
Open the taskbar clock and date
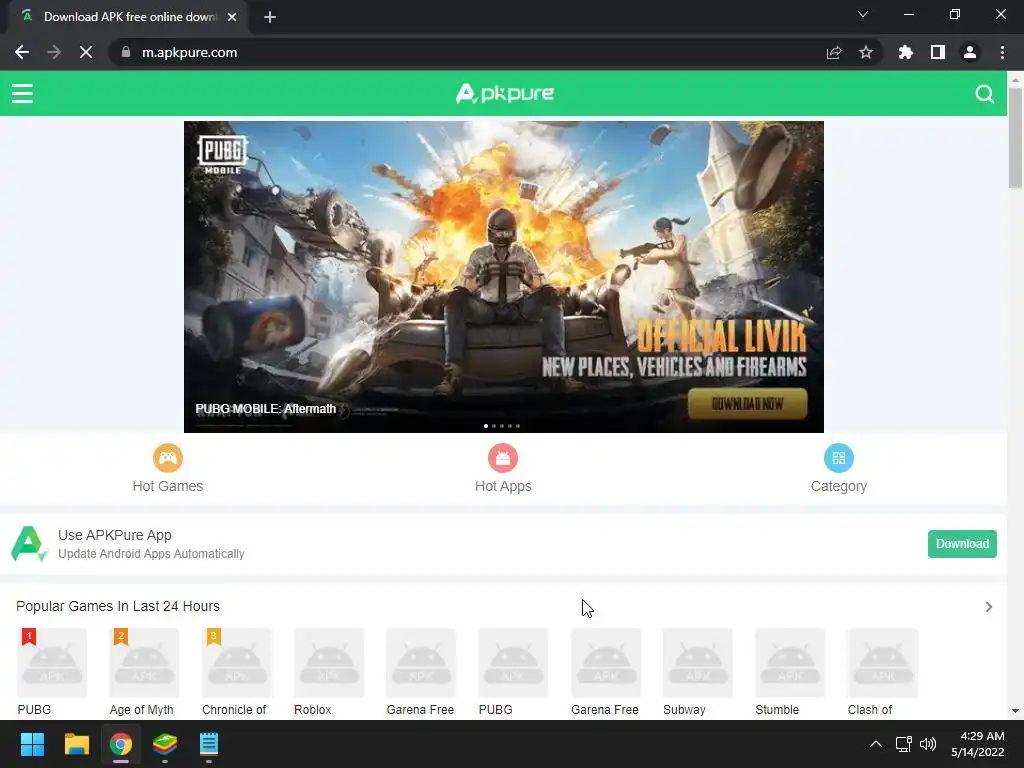pos(978,744)
